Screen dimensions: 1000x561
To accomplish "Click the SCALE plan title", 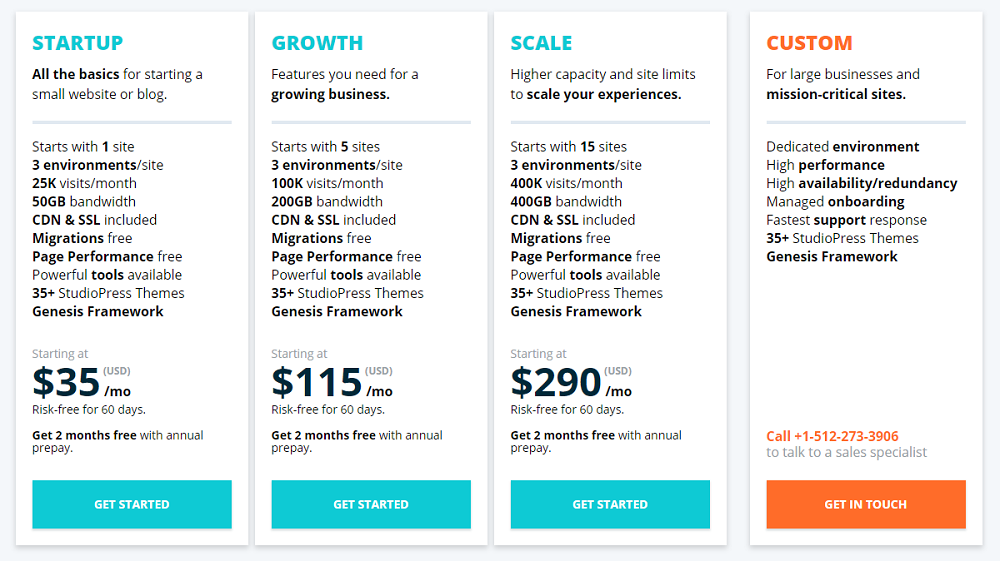I will pos(541,43).
